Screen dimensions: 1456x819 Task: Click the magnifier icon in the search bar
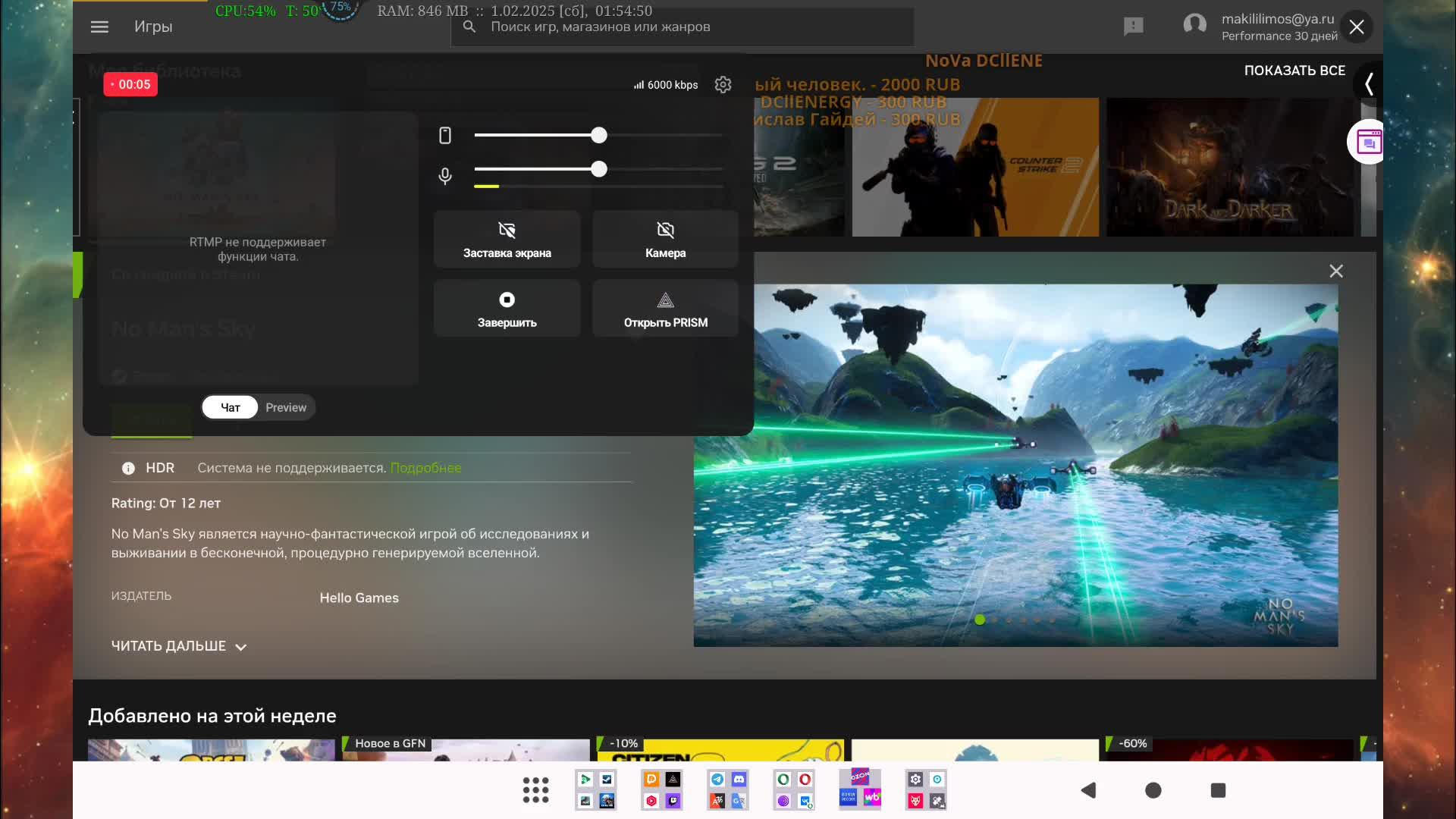click(469, 27)
